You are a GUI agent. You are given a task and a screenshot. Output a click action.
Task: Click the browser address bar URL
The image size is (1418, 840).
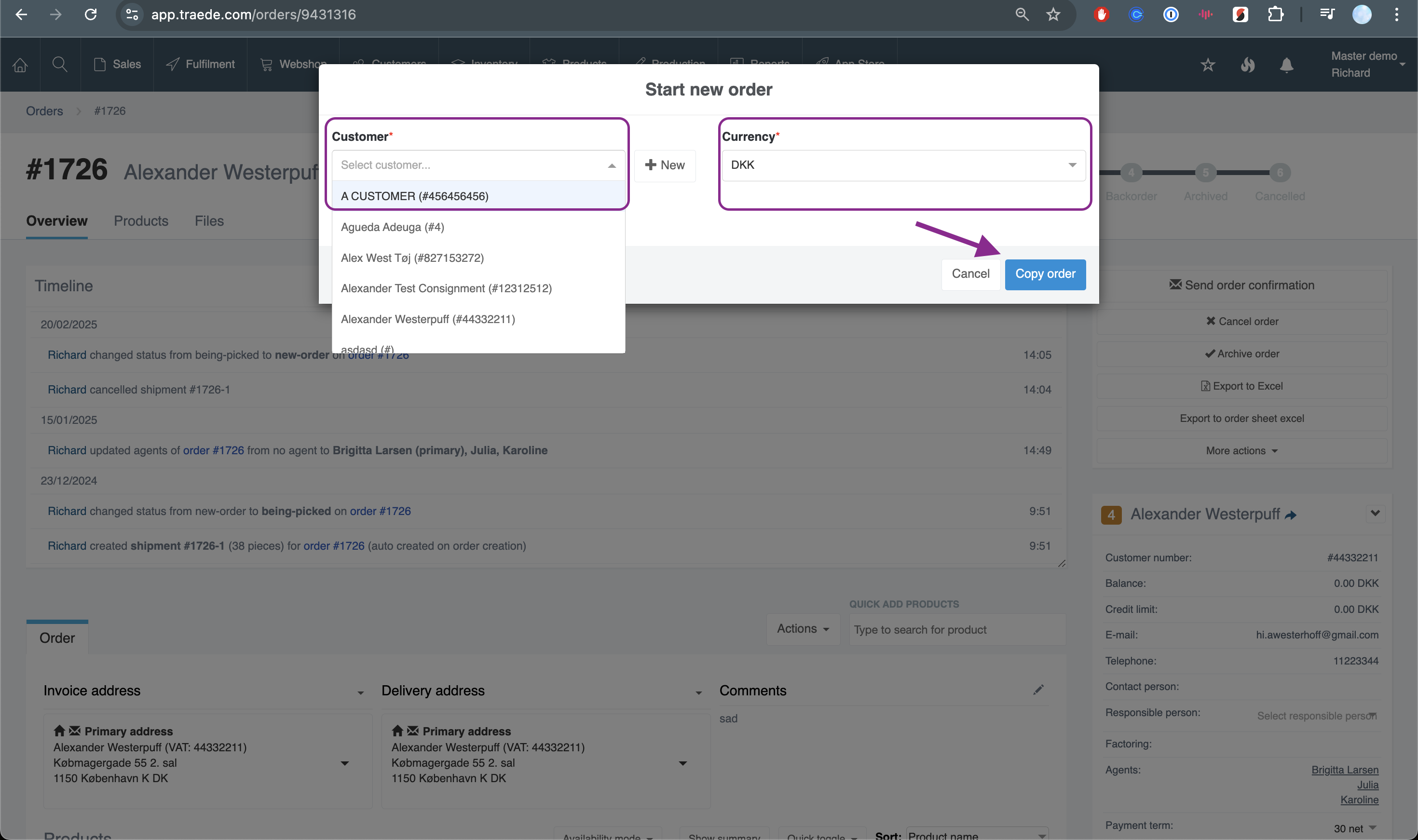coord(253,15)
